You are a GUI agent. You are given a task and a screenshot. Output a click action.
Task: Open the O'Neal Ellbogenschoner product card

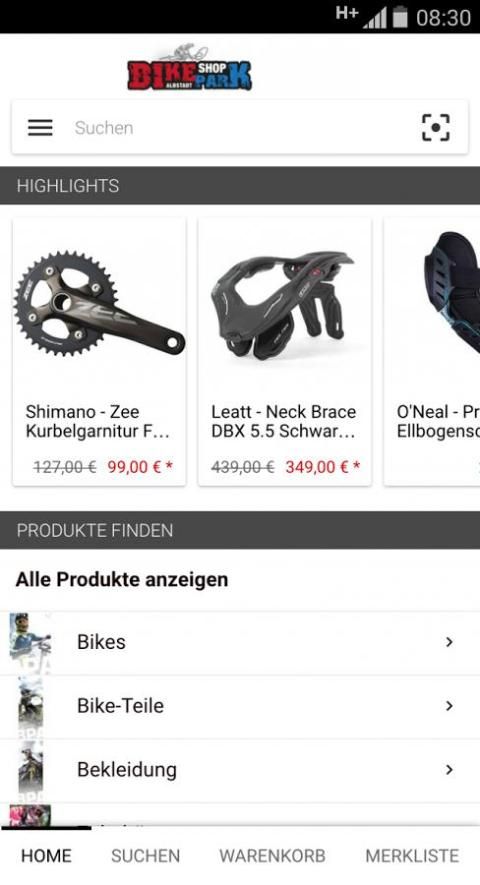432,352
